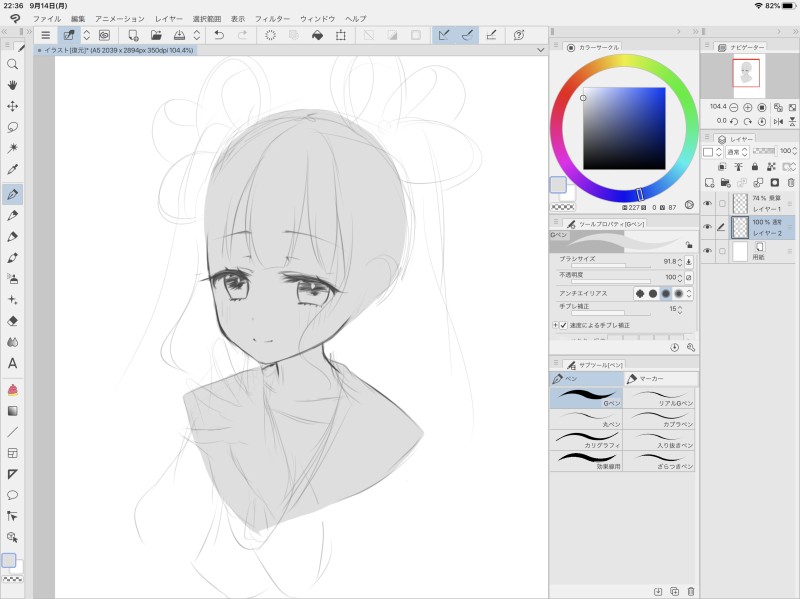Viewport: 800px width, 599px height.
Task: Flip horizontal in the Navigator panel
Action: [778, 121]
